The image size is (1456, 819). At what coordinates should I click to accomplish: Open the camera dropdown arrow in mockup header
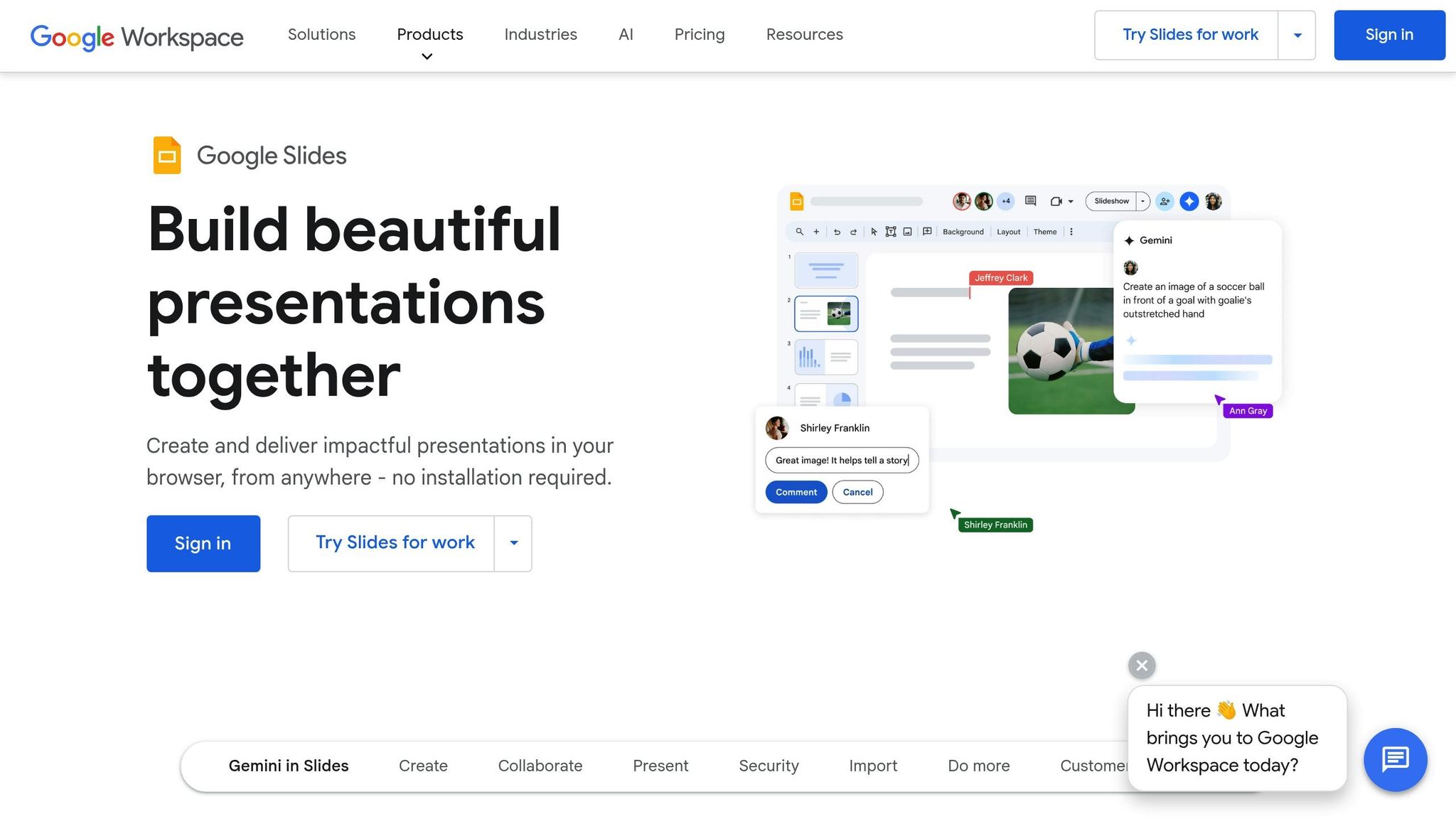coord(1071,202)
